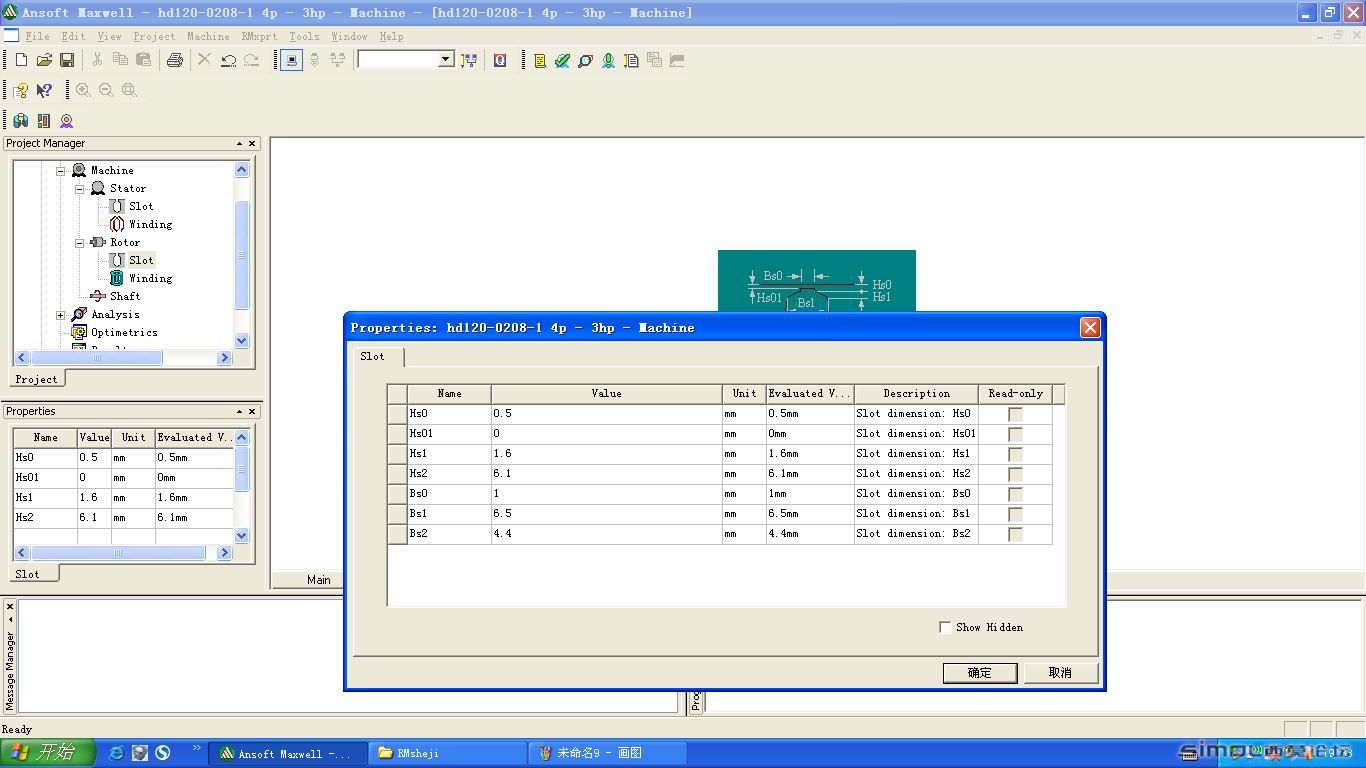Click the Properties panel float arrow

point(239,412)
